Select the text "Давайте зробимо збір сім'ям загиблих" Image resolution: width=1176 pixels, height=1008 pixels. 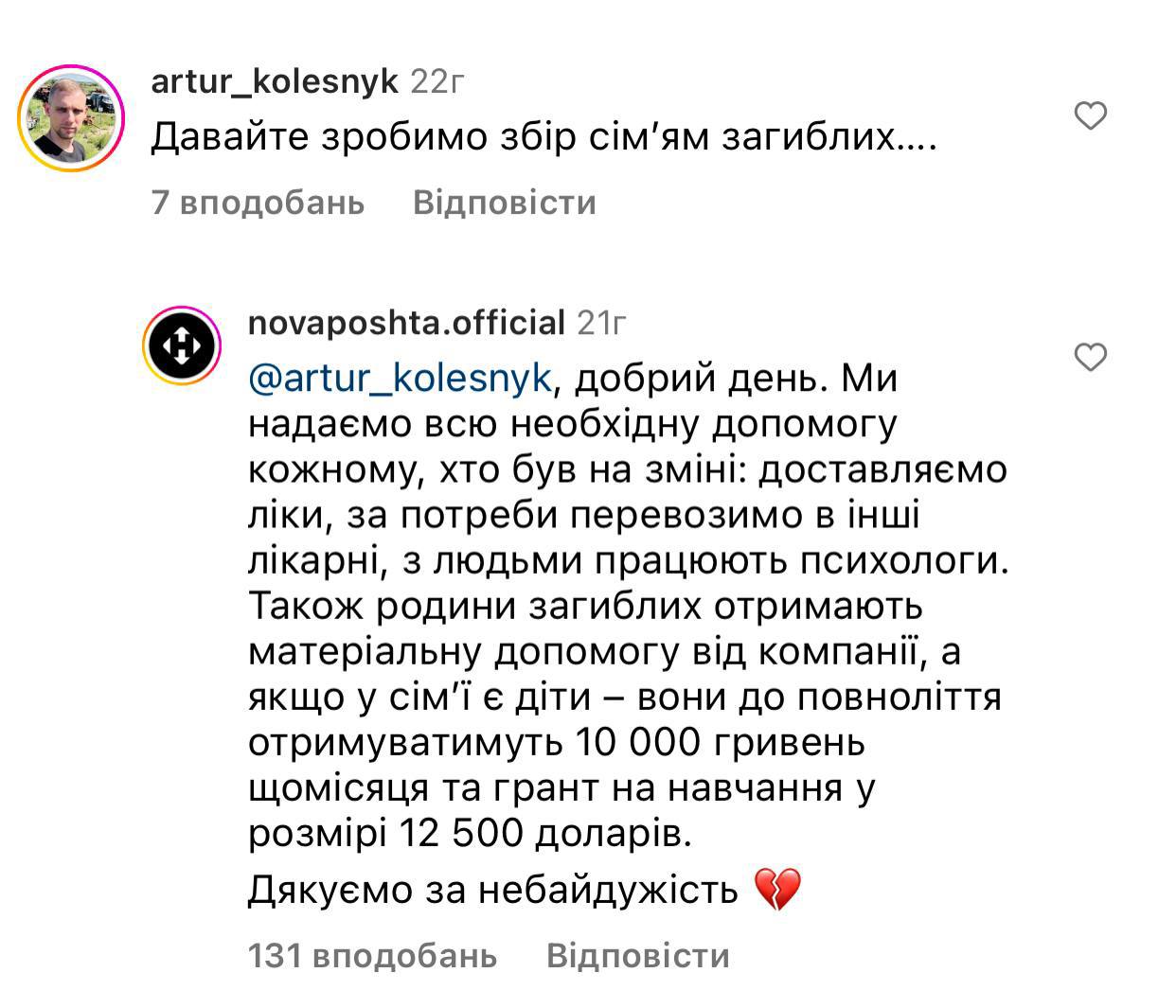(526, 139)
